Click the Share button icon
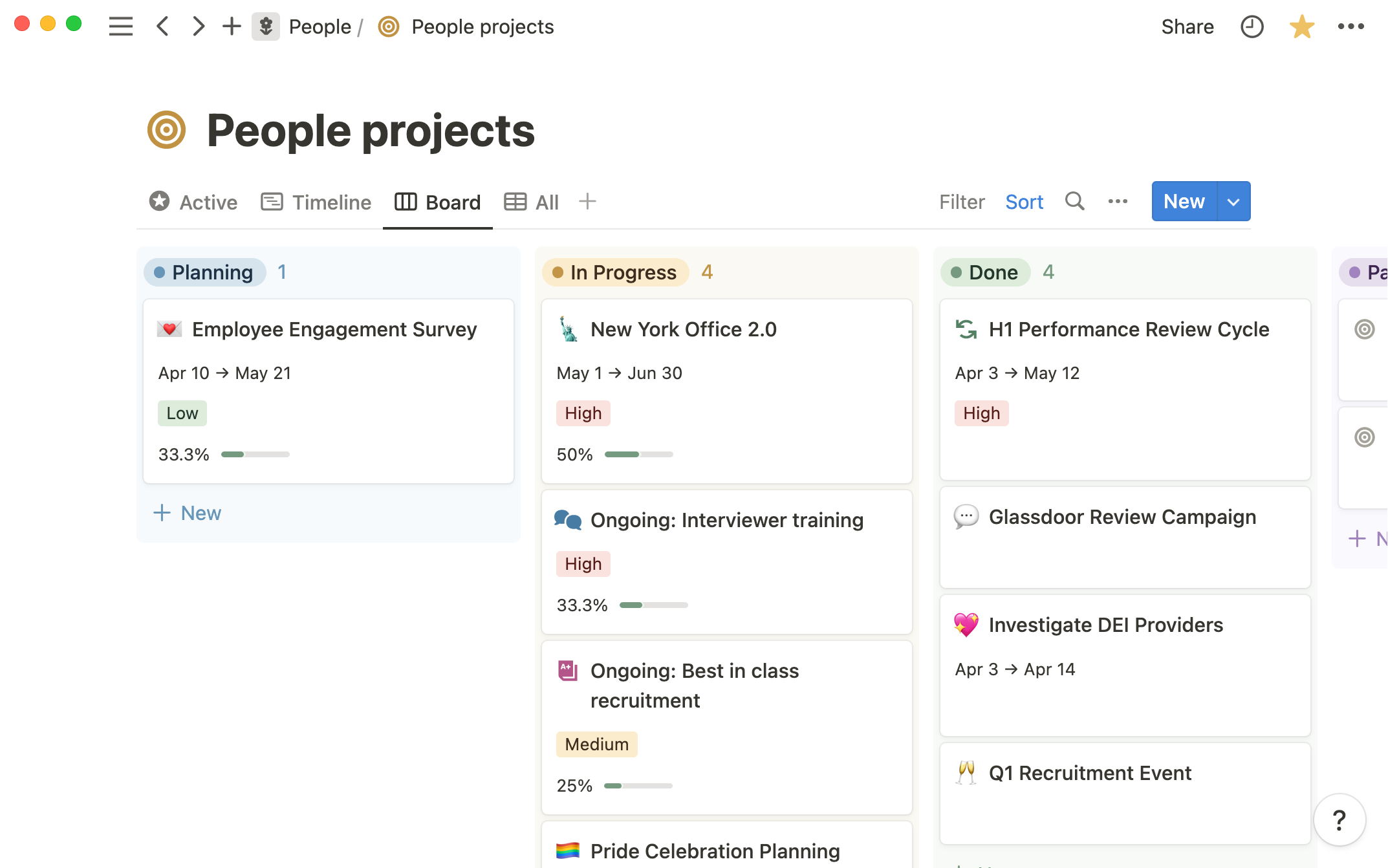The width and height of the screenshot is (1388, 868). [x=1187, y=27]
